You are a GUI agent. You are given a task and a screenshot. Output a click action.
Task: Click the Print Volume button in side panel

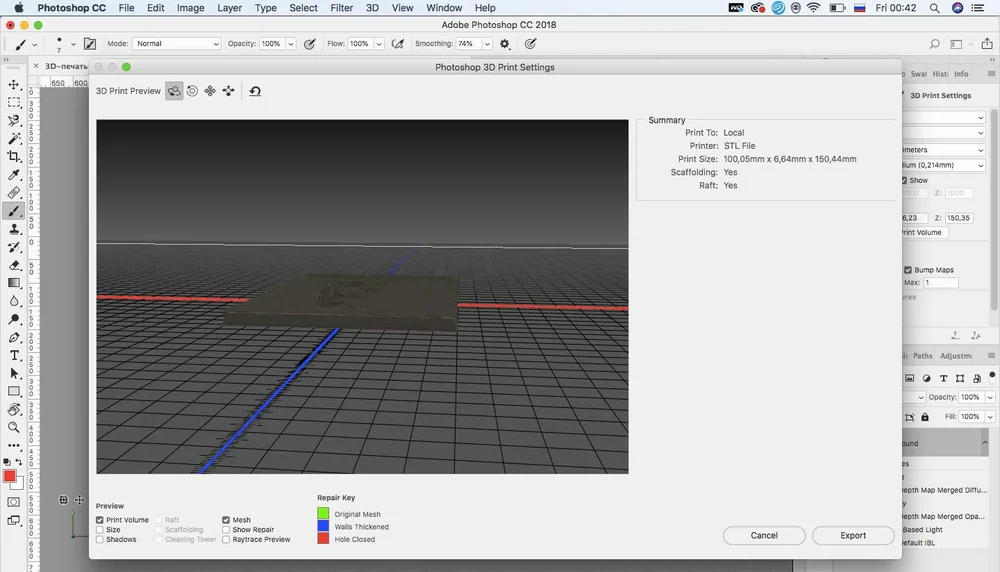pyautogui.click(x=924, y=233)
